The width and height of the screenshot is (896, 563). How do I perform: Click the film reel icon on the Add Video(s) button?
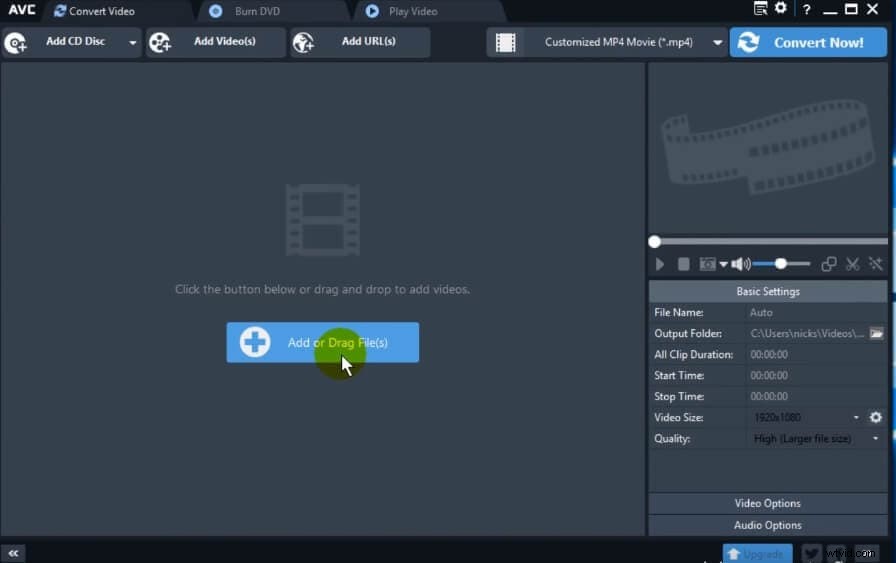tap(159, 43)
